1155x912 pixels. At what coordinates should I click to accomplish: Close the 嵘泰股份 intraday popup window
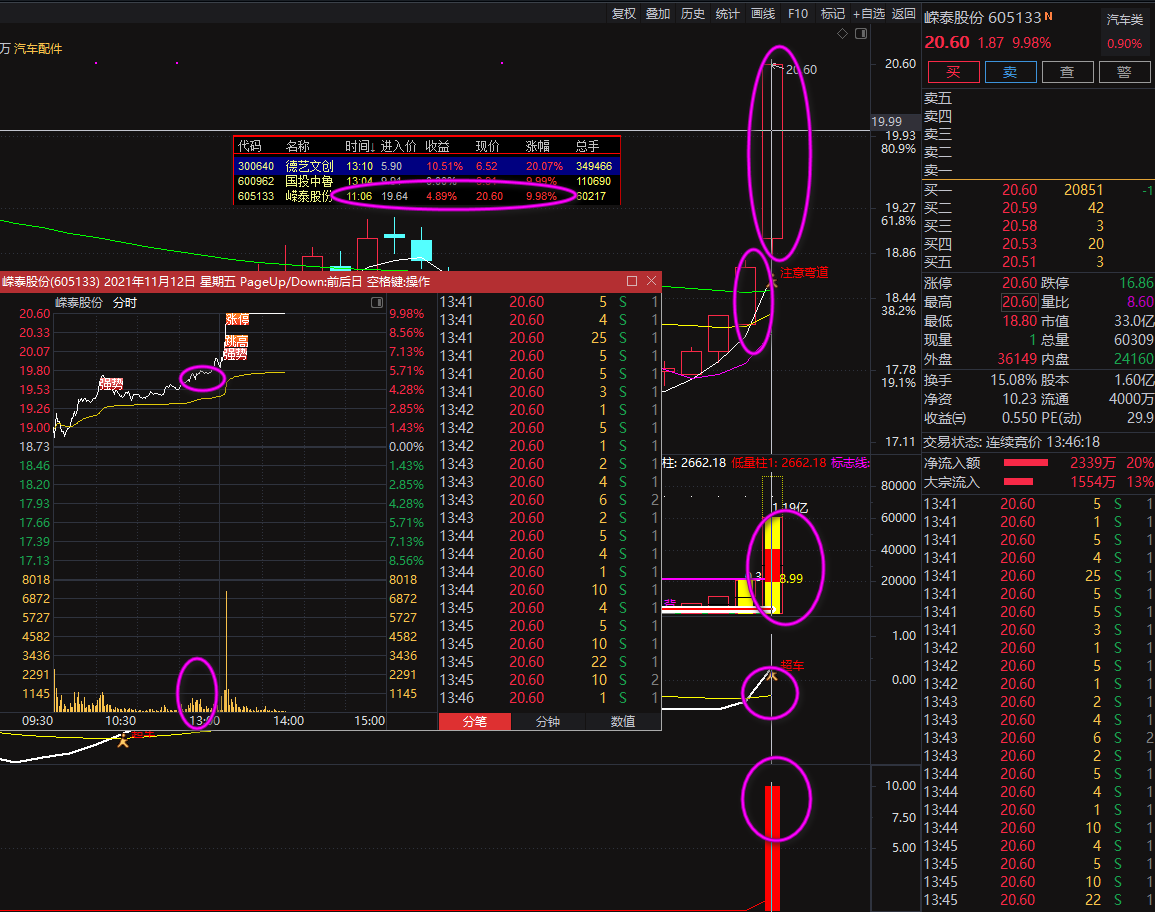coord(651,281)
